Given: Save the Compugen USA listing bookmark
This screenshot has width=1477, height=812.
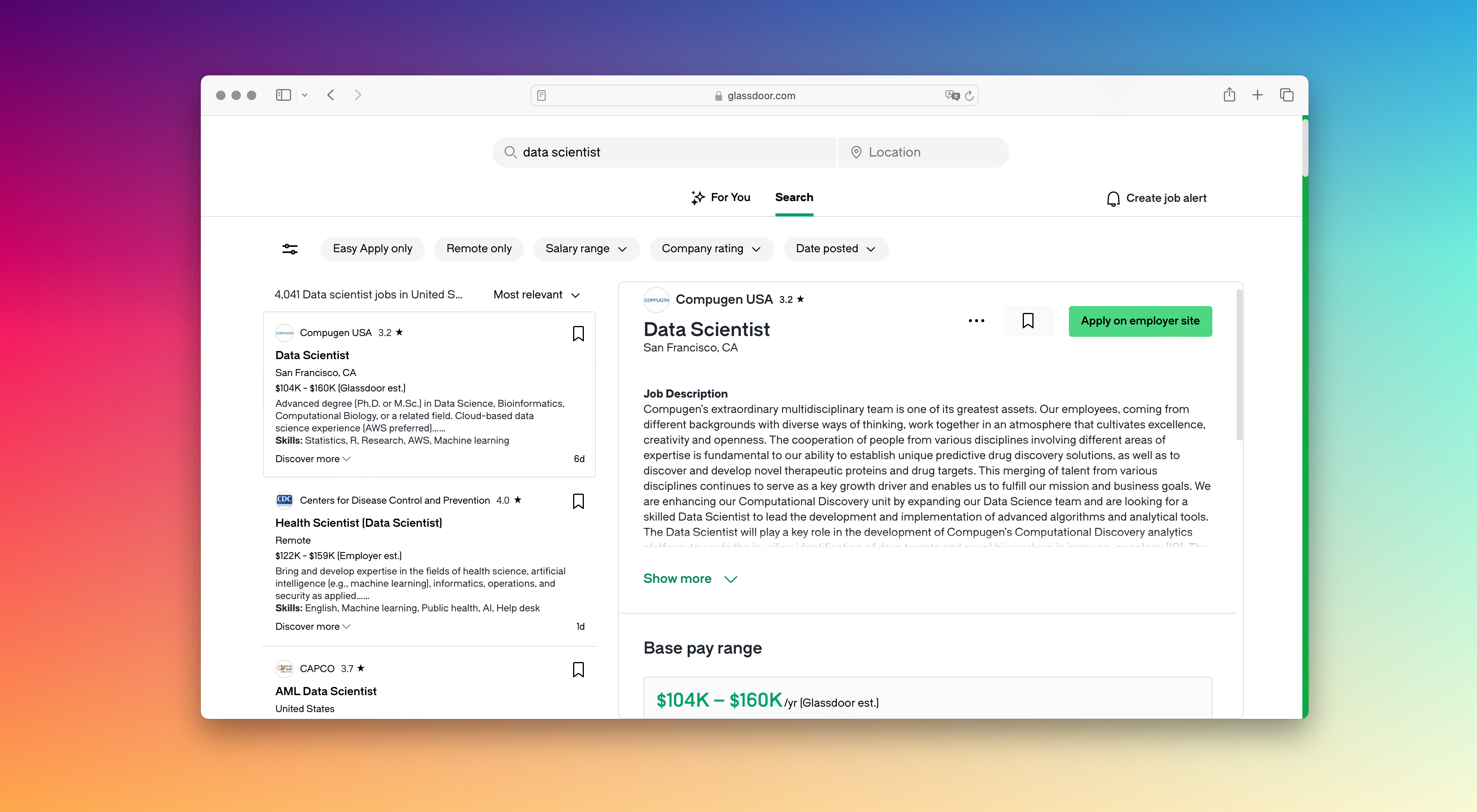Looking at the screenshot, I should (578, 333).
